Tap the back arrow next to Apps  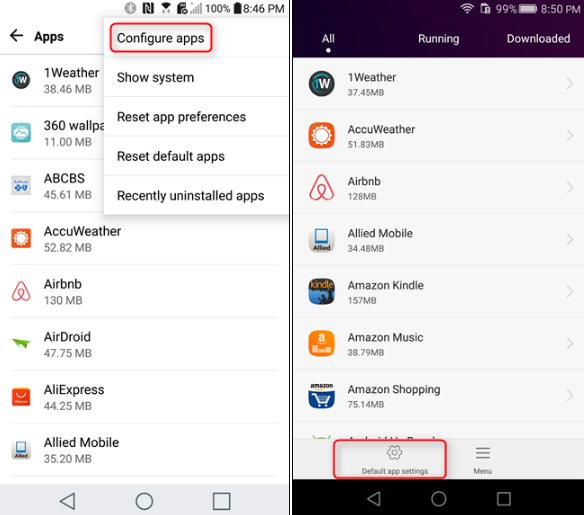tap(16, 36)
